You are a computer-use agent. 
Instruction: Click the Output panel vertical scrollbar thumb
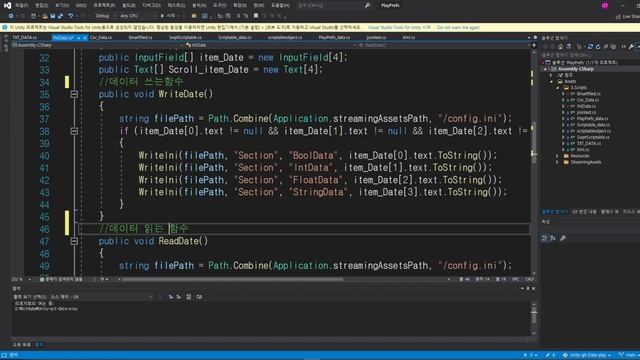tap(534, 315)
